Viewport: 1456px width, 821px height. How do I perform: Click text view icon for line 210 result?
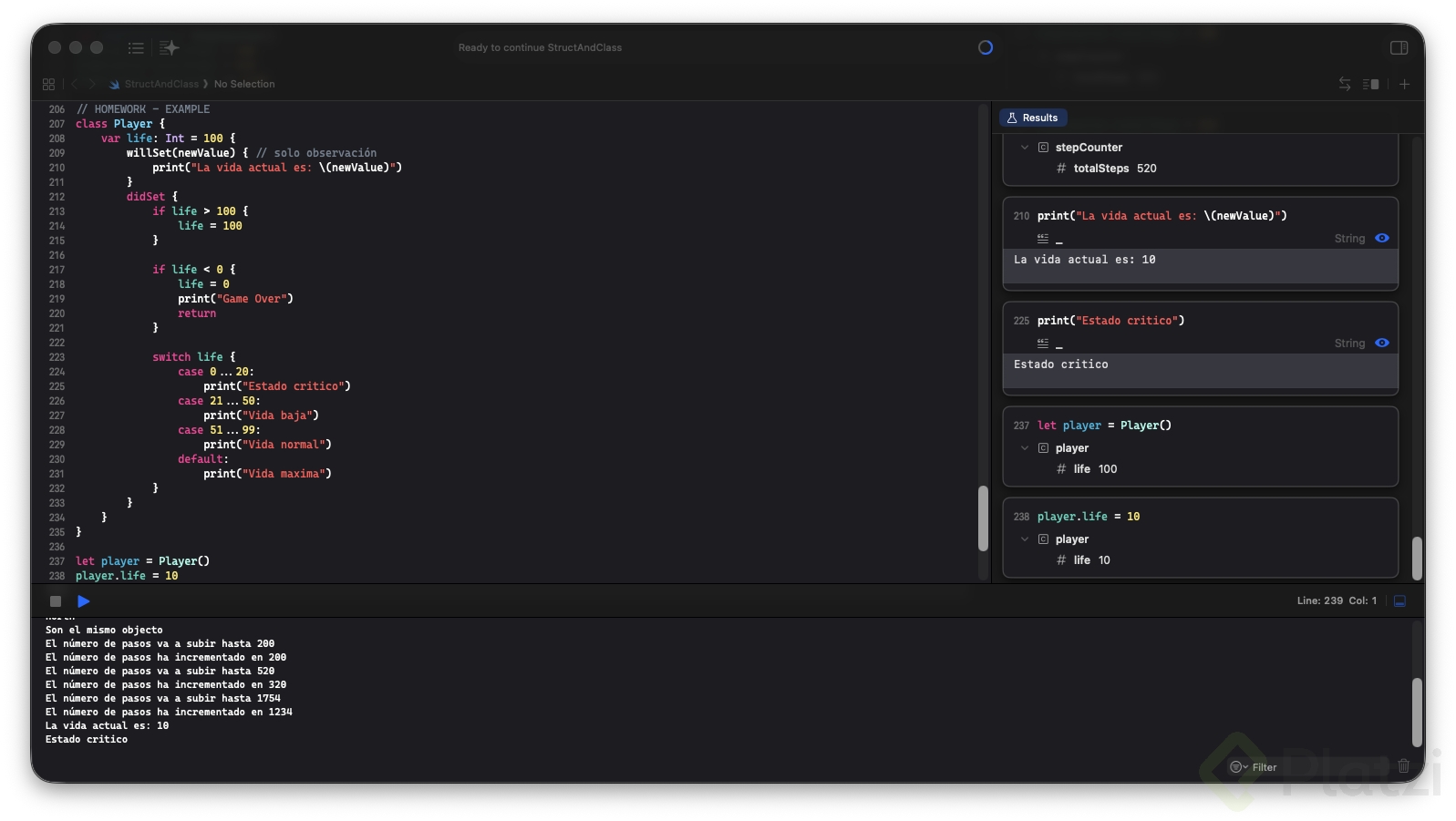(1043, 239)
